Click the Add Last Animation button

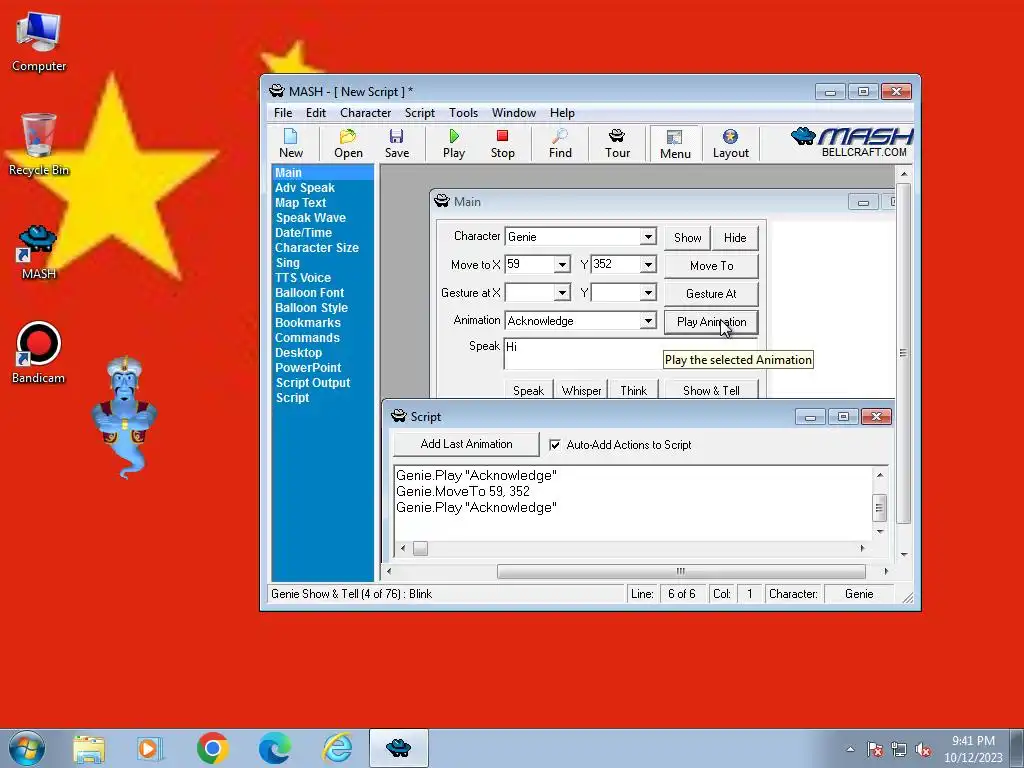(x=466, y=444)
